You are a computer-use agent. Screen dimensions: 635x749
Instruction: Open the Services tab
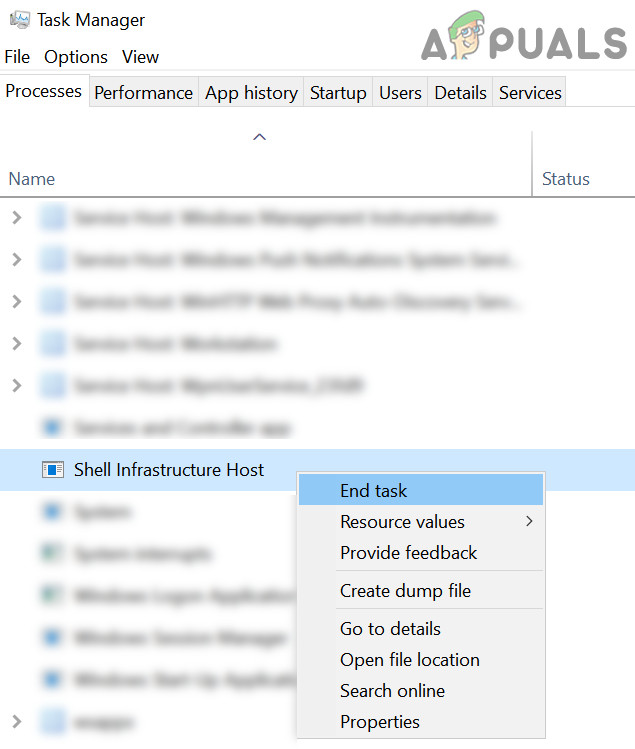[530, 93]
